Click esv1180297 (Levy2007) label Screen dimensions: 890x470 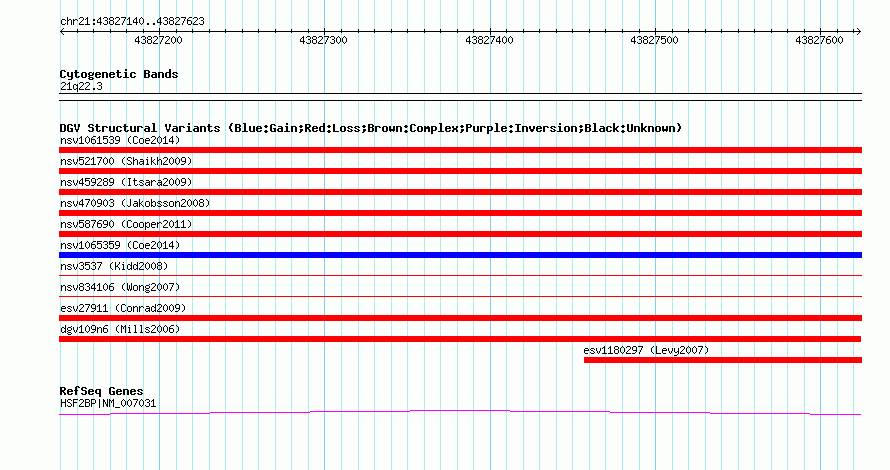click(646, 350)
